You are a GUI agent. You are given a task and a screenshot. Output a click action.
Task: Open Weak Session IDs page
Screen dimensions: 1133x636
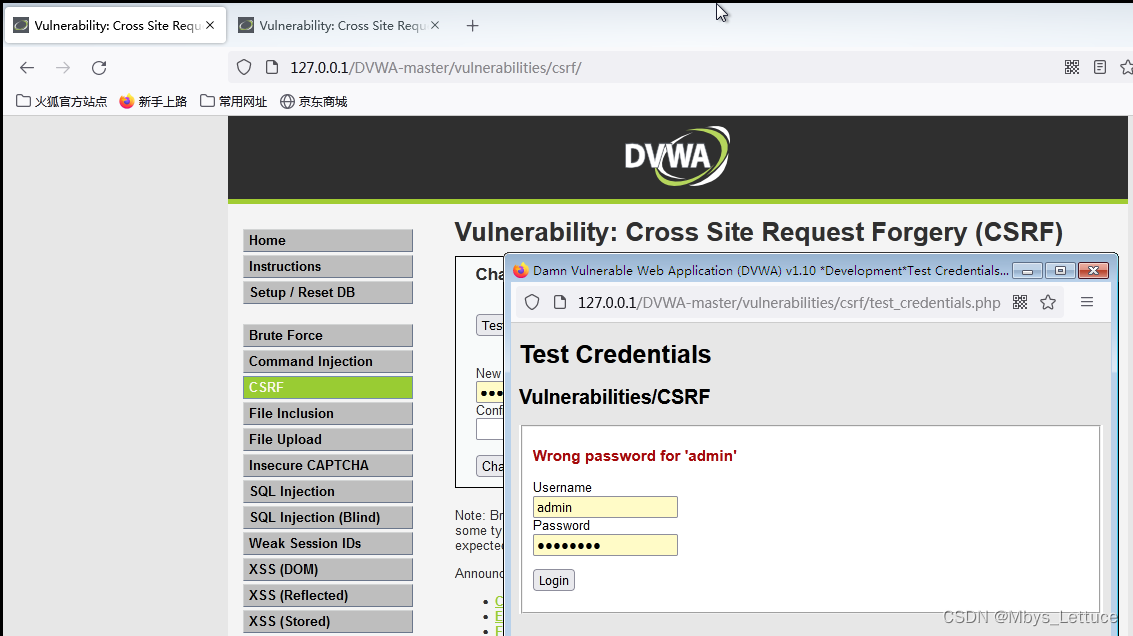pyautogui.click(x=328, y=543)
